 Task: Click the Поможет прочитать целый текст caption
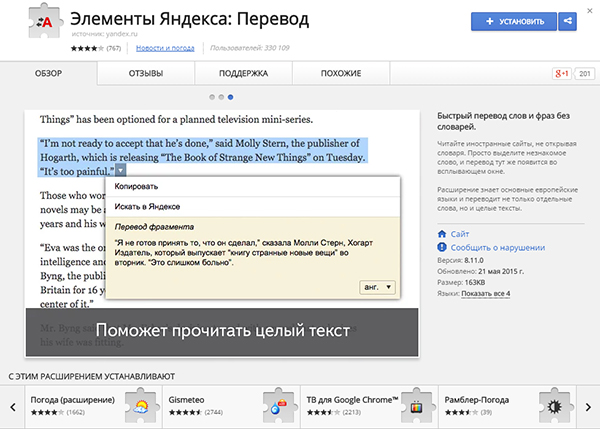tap(223, 331)
